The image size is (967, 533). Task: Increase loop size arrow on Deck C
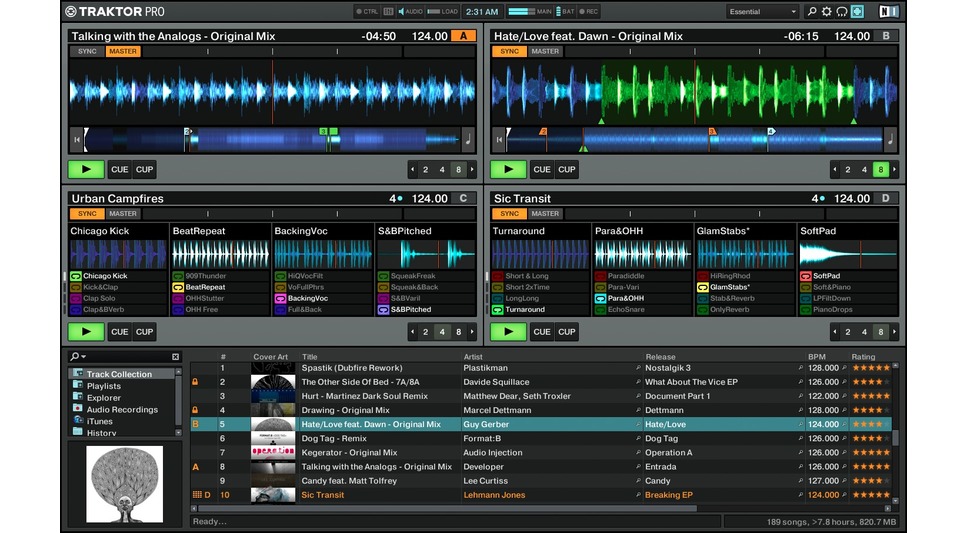[x=472, y=332]
